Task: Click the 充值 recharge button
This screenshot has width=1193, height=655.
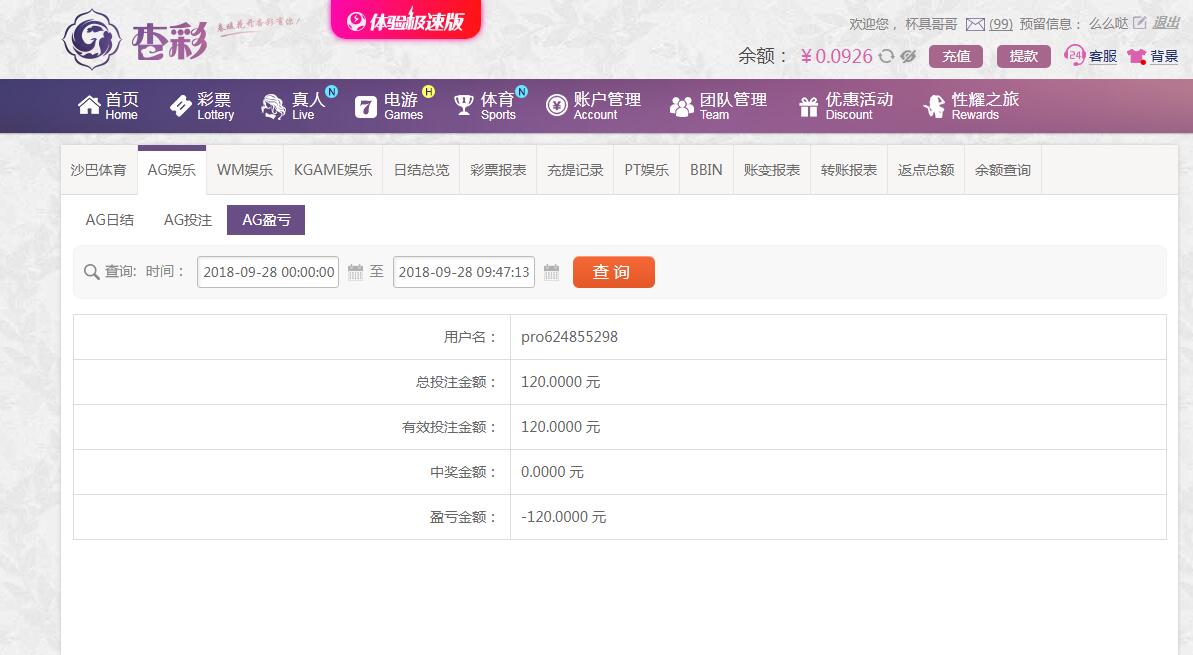Action: click(x=956, y=56)
